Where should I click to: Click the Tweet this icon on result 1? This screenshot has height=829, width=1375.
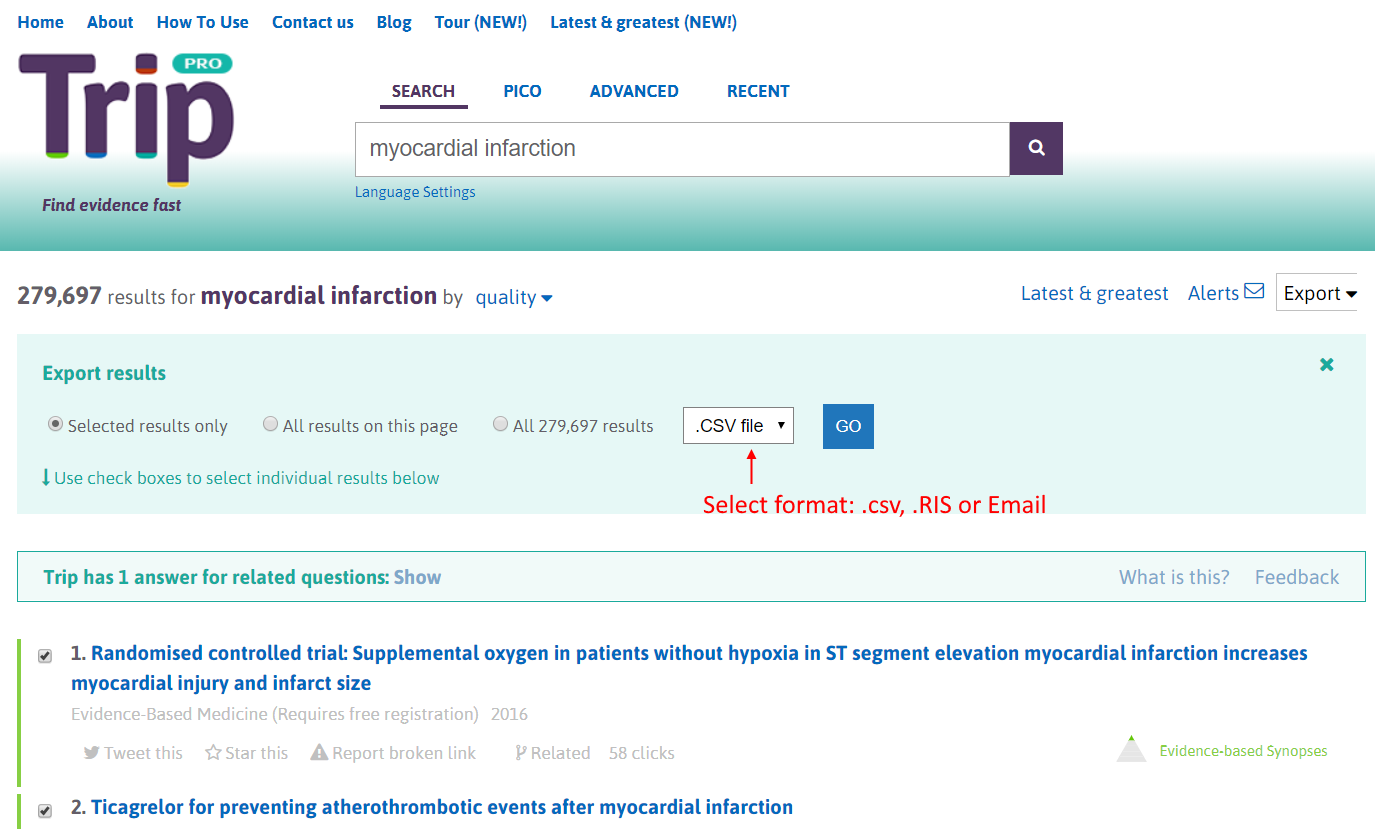click(91, 752)
